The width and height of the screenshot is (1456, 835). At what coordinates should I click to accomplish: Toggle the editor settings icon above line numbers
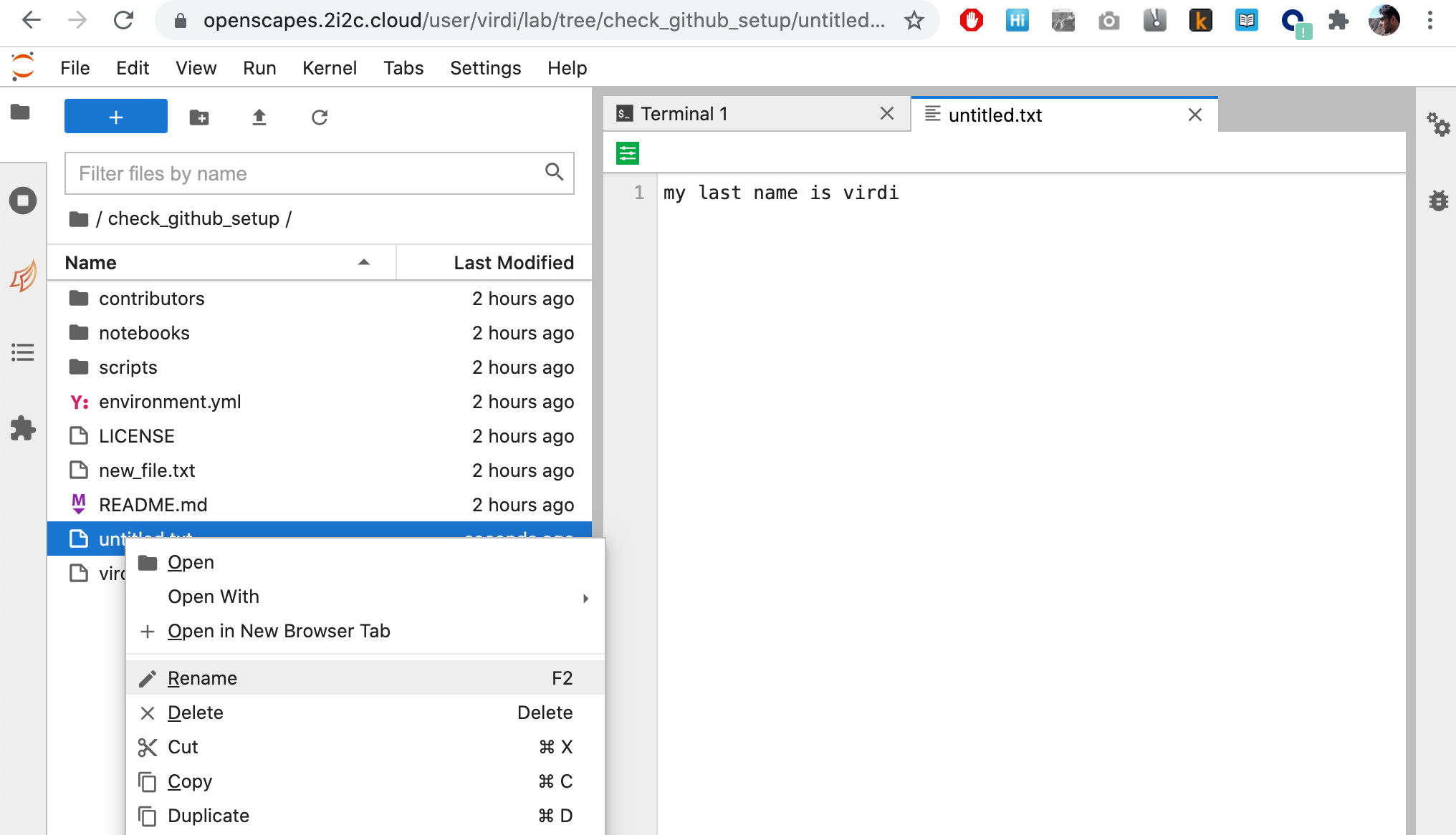click(x=626, y=153)
